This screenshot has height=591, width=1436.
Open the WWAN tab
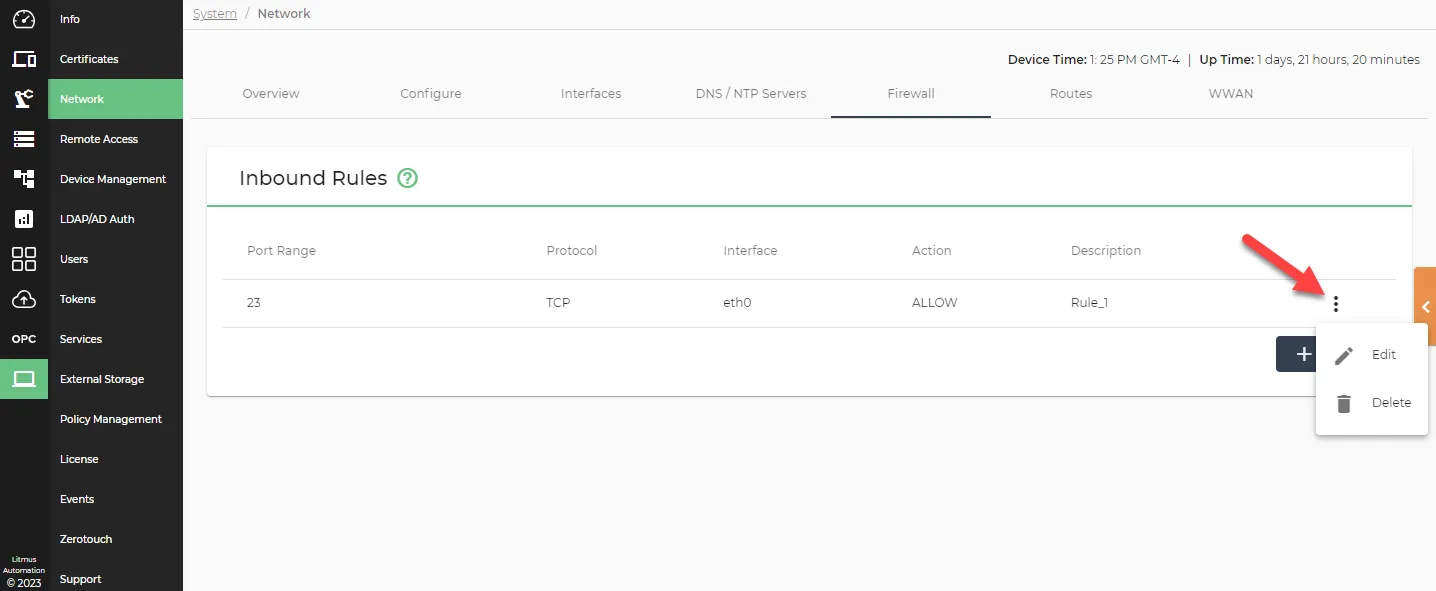click(1231, 94)
